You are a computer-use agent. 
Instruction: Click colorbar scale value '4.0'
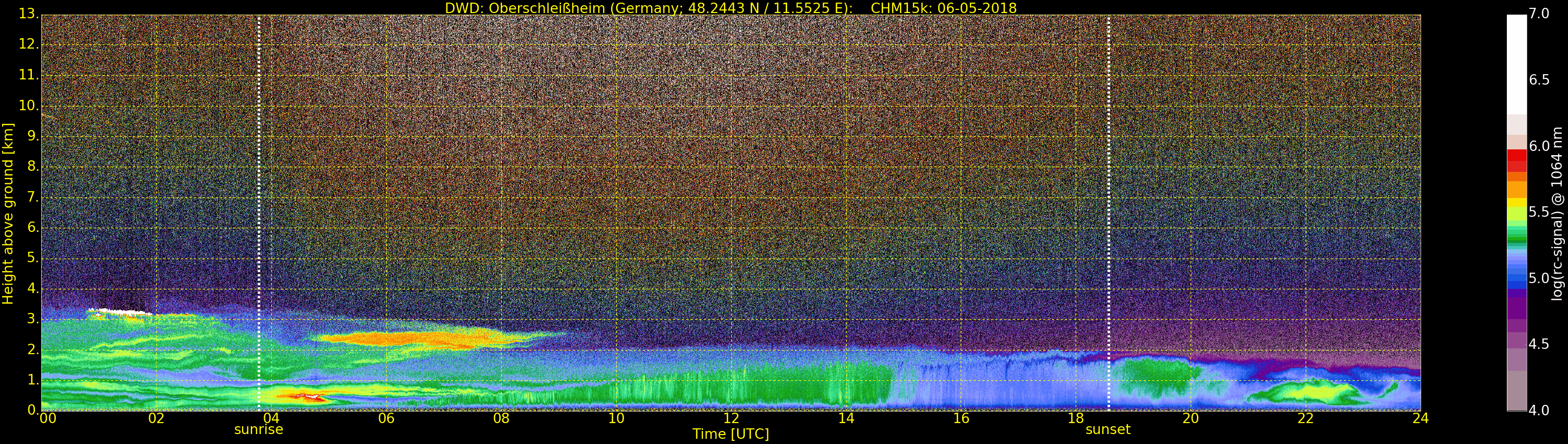click(x=1539, y=410)
